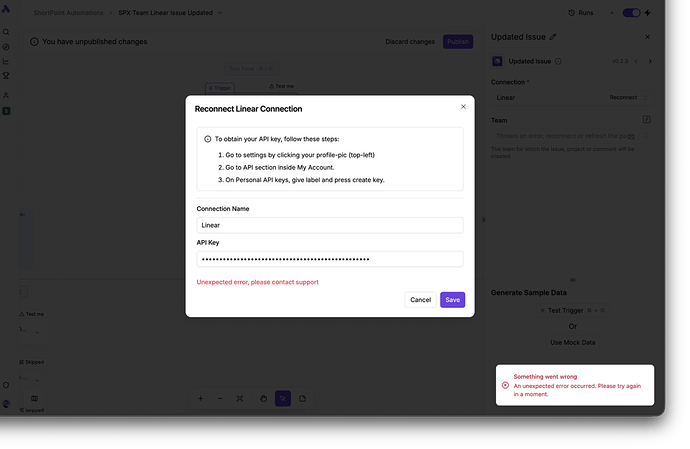Click the v0.2.3 version label
690x449 pixels.
620,61
